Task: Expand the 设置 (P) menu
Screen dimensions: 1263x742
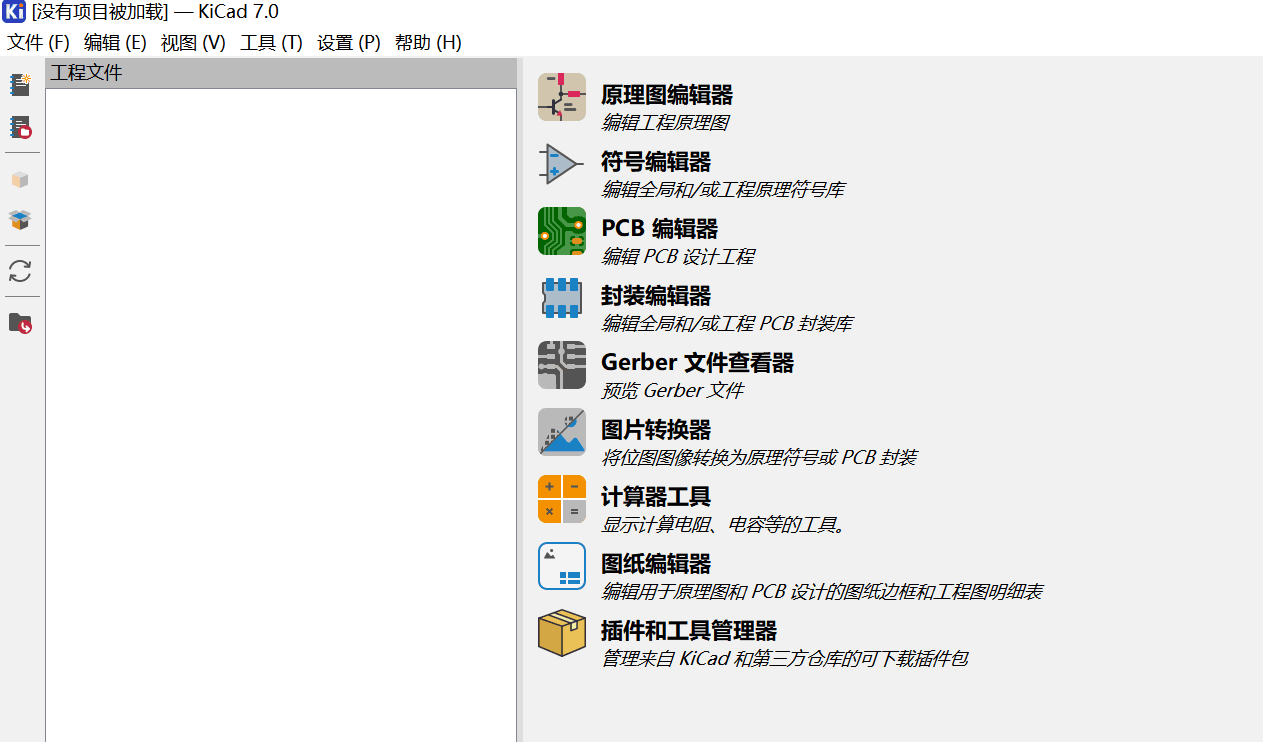Action: coord(348,43)
